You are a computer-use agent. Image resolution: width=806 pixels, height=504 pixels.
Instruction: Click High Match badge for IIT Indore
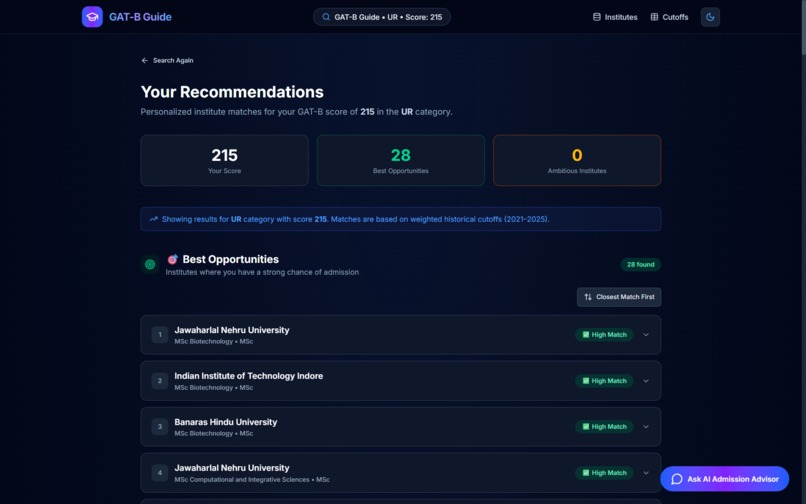604,381
